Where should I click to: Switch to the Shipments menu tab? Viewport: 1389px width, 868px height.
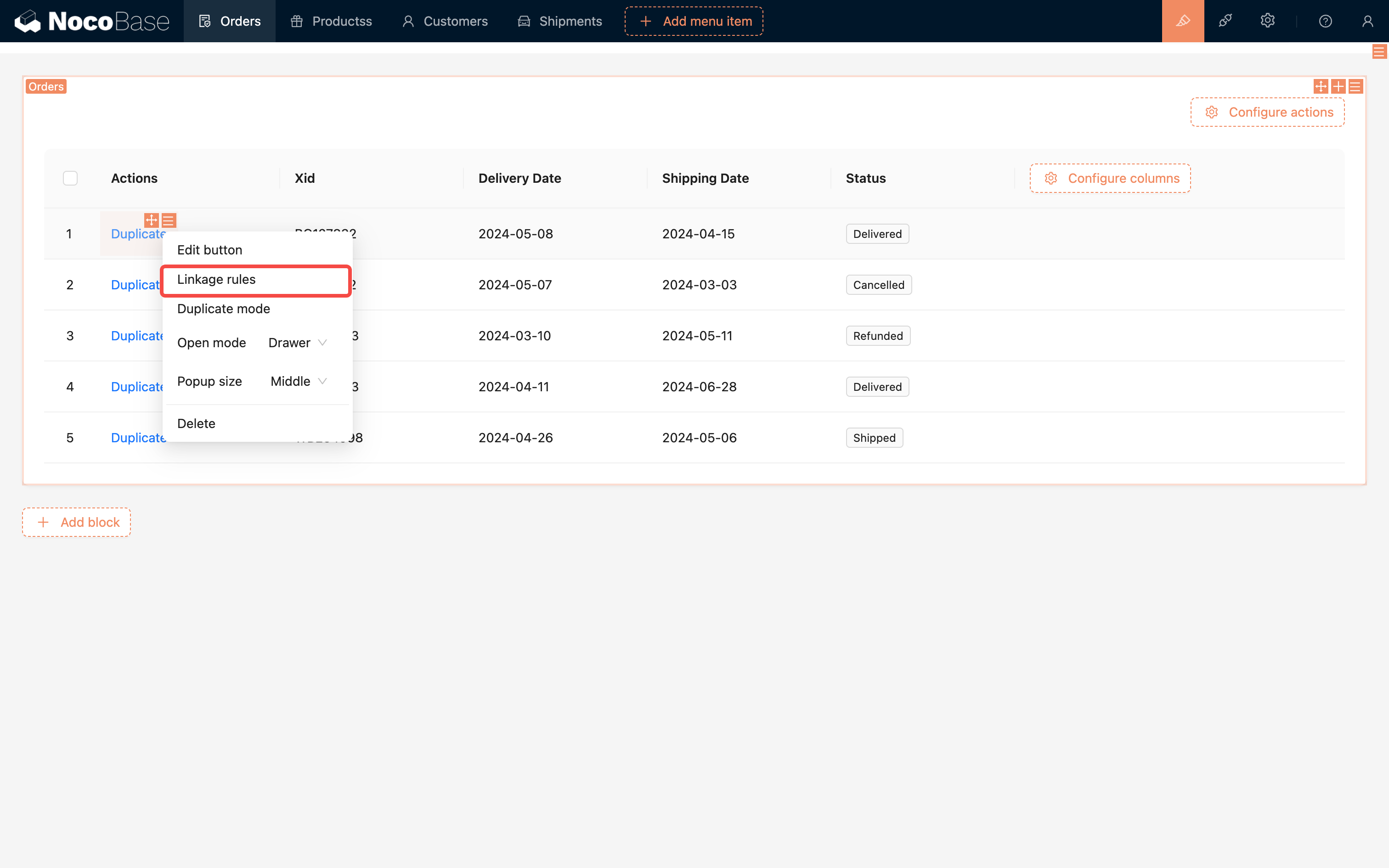pos(559,21)
